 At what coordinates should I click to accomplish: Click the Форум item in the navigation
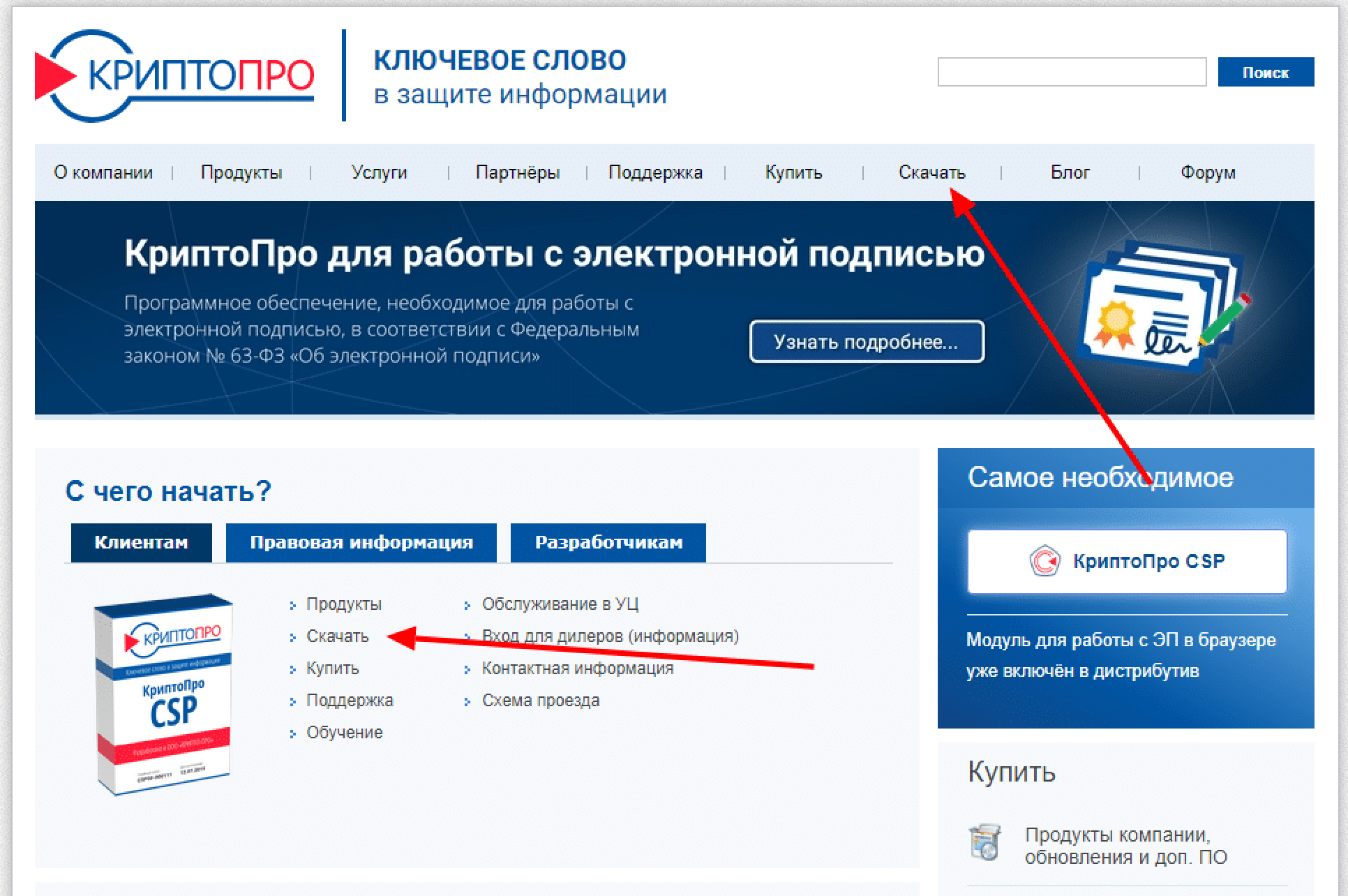coord(1207,172)
